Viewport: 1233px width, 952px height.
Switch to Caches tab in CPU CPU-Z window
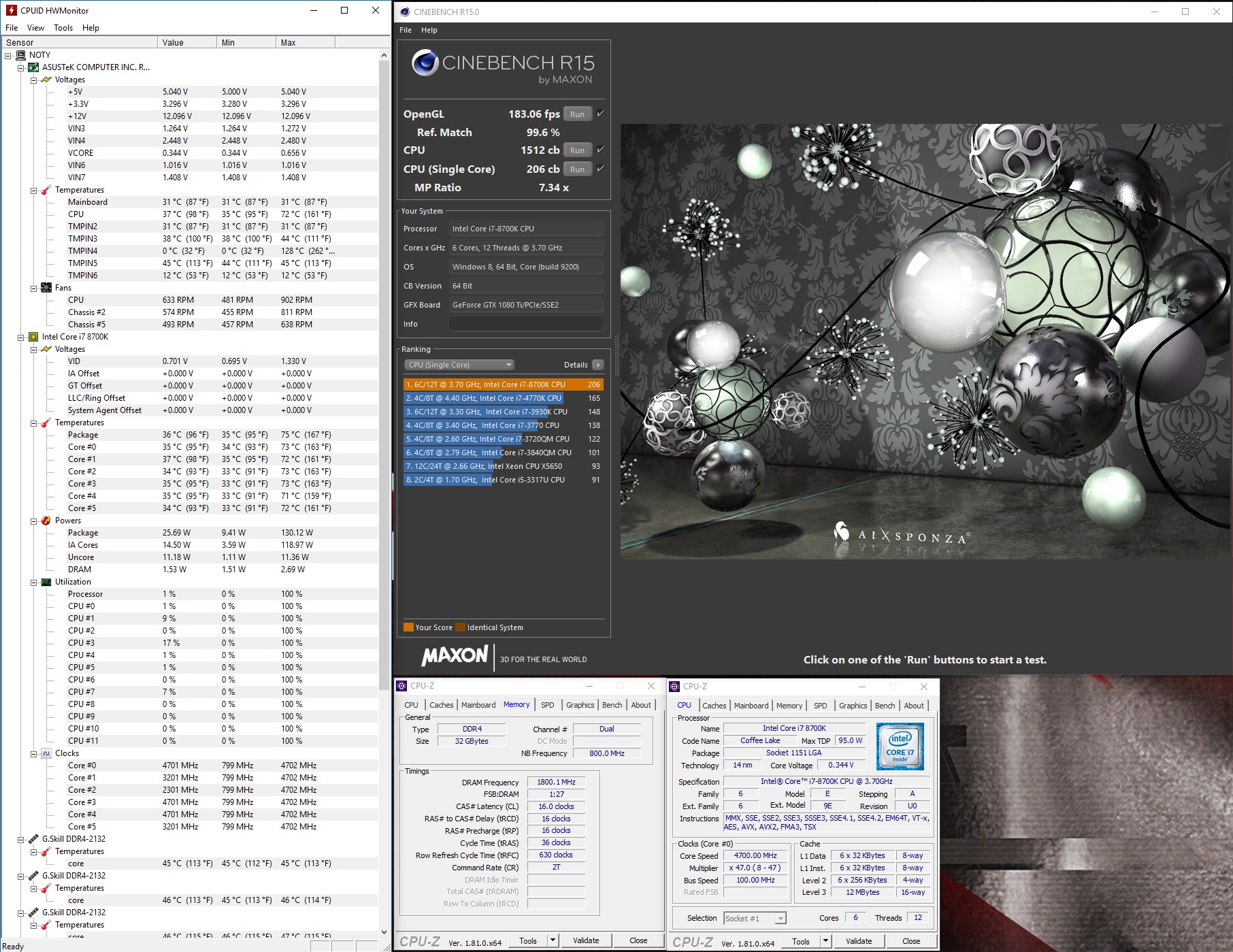[714, 706]
